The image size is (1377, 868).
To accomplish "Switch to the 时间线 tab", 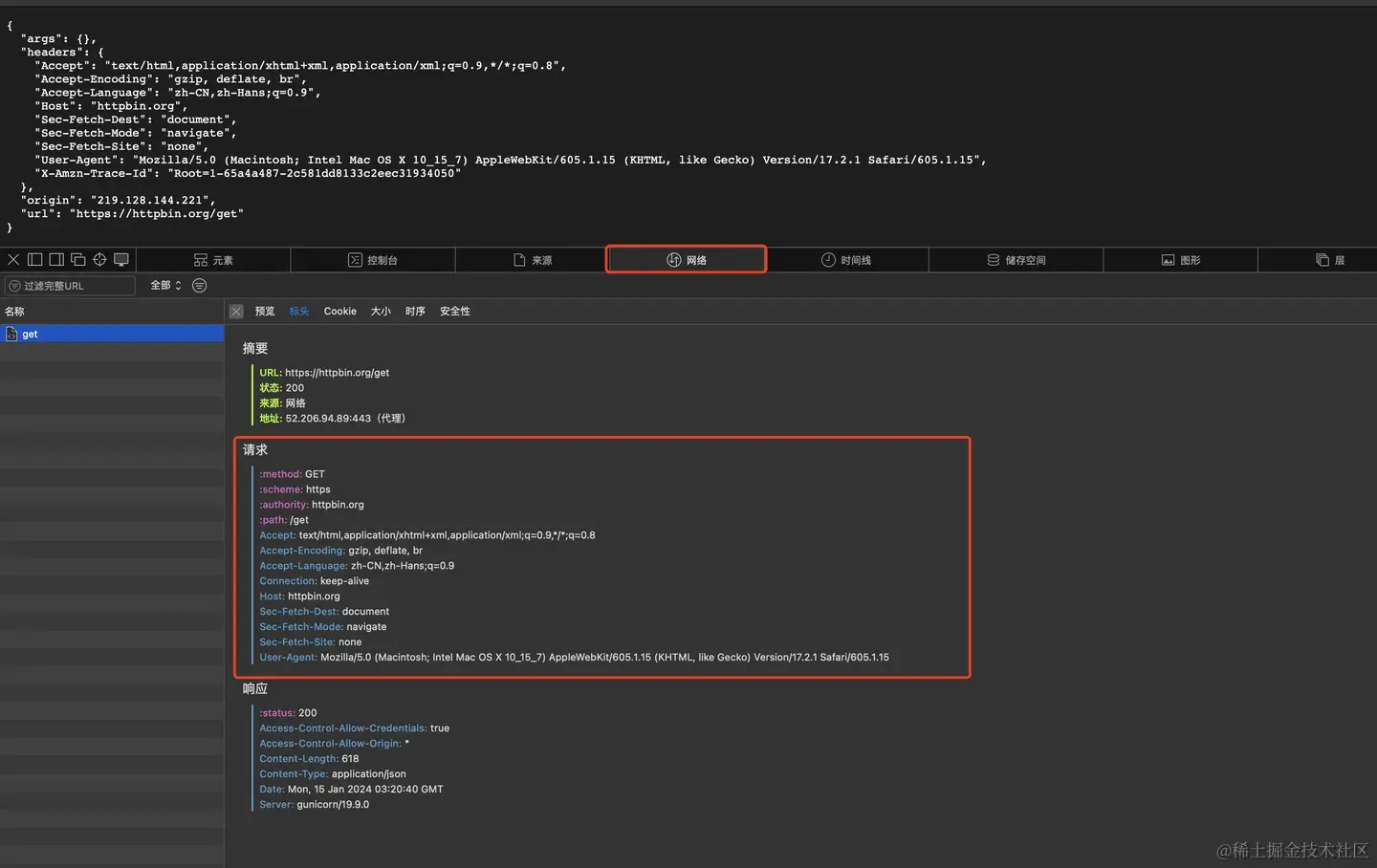I will coord(846,260).
